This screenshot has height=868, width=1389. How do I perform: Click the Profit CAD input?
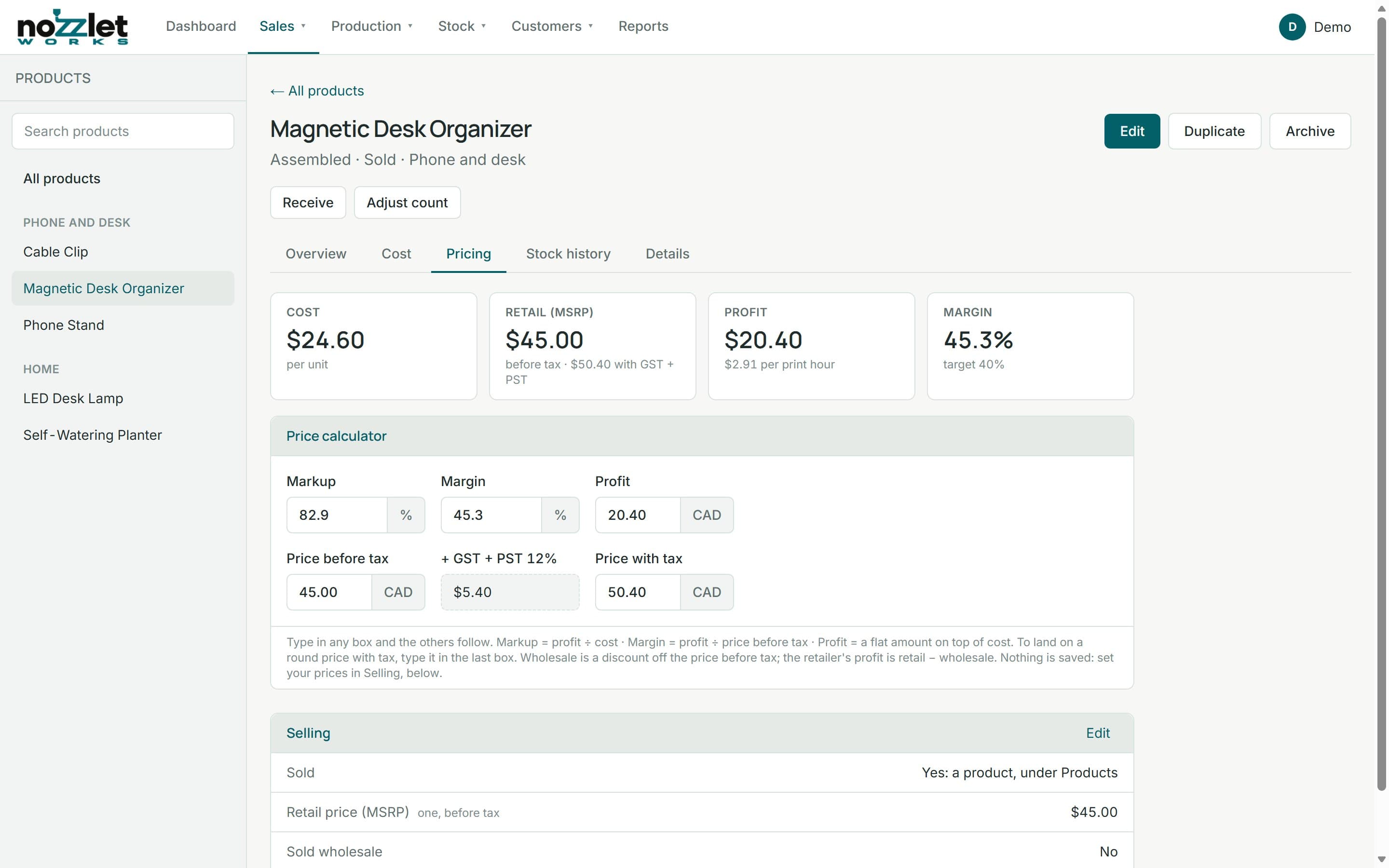[638, 515]
